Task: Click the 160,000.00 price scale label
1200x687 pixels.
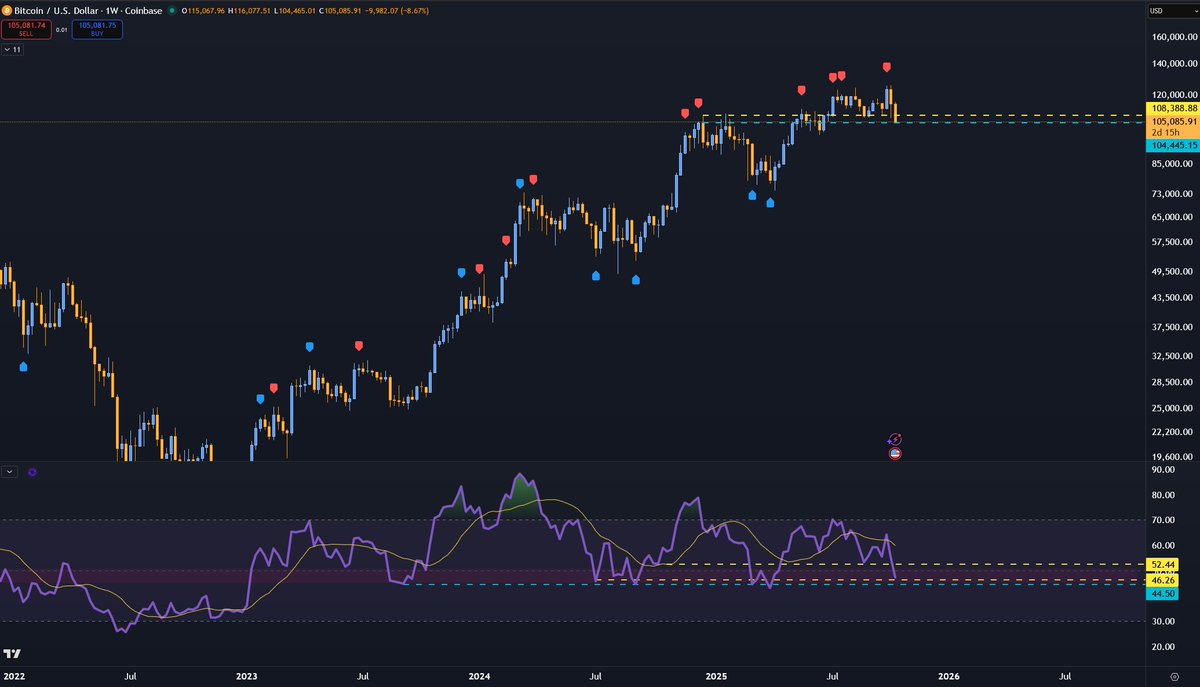Action: click(1175, 38)
